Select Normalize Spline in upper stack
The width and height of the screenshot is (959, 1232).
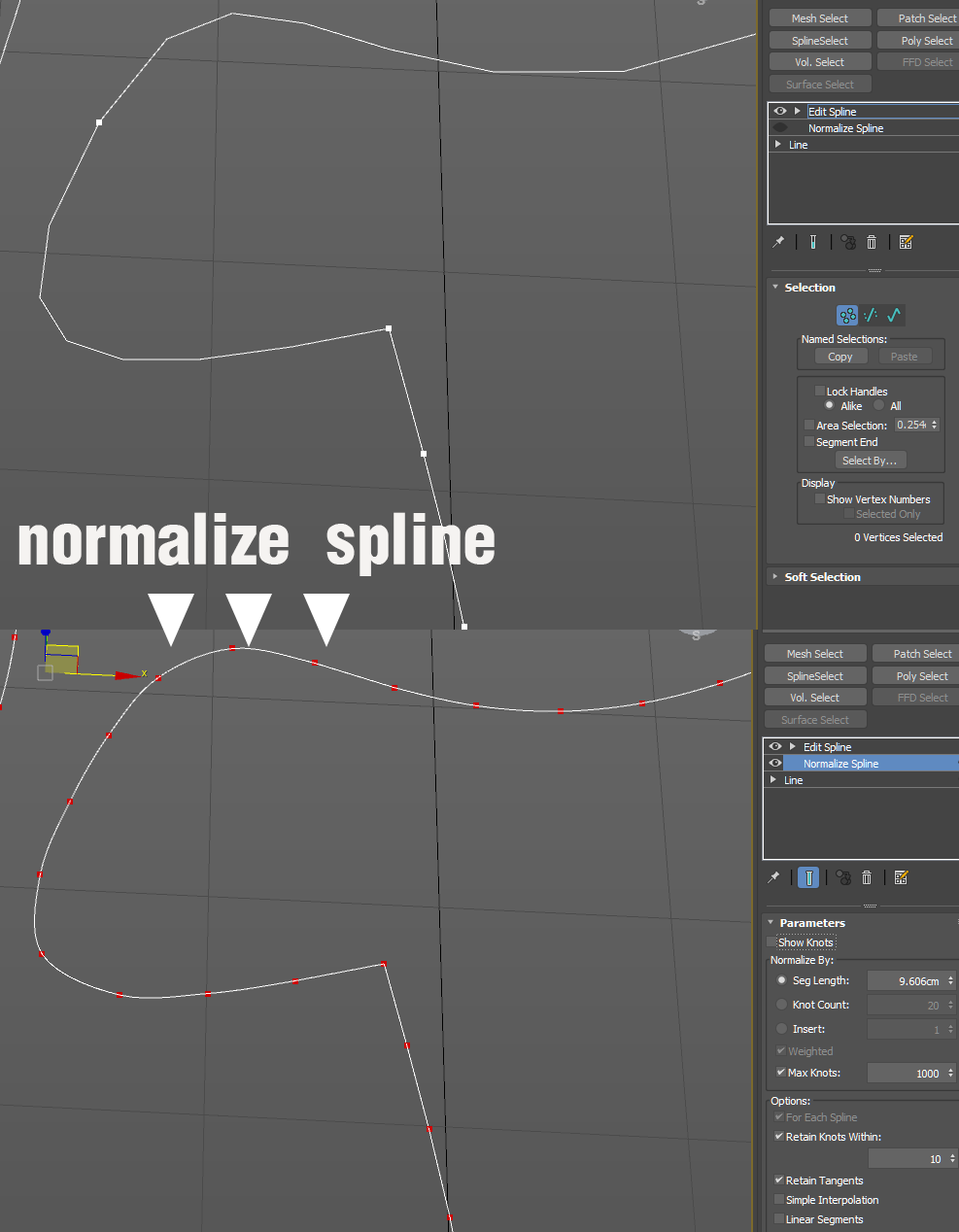click(845, 127)
